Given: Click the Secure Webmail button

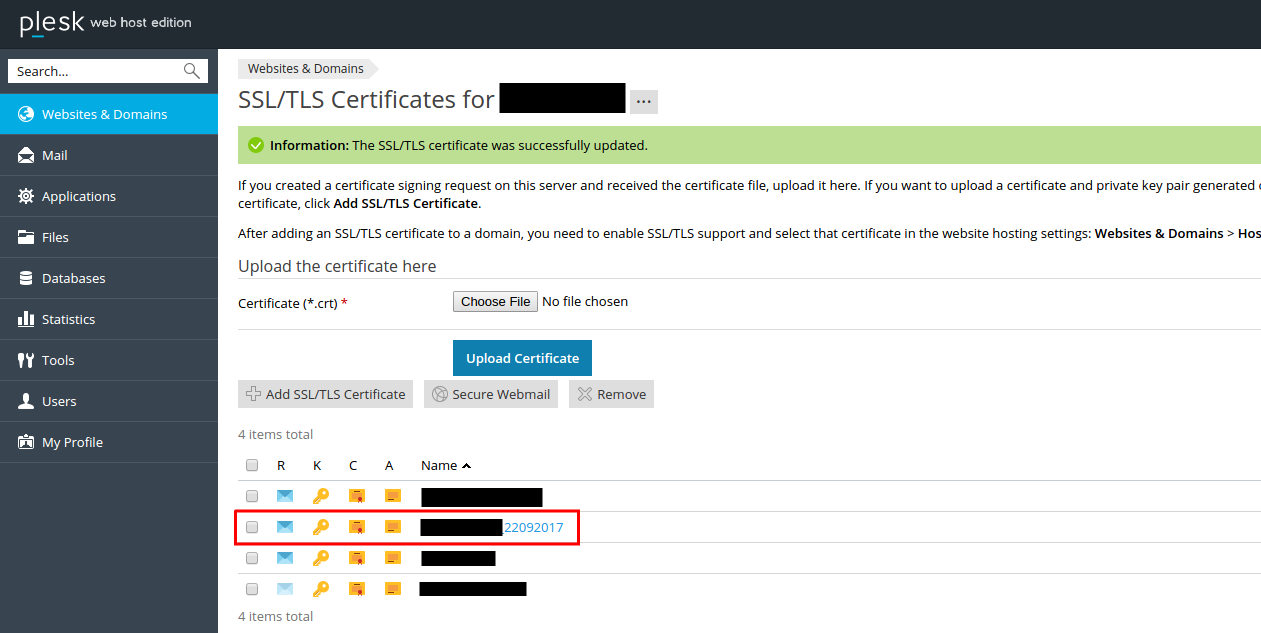Looking at the screenshot, I should point(491,394).
